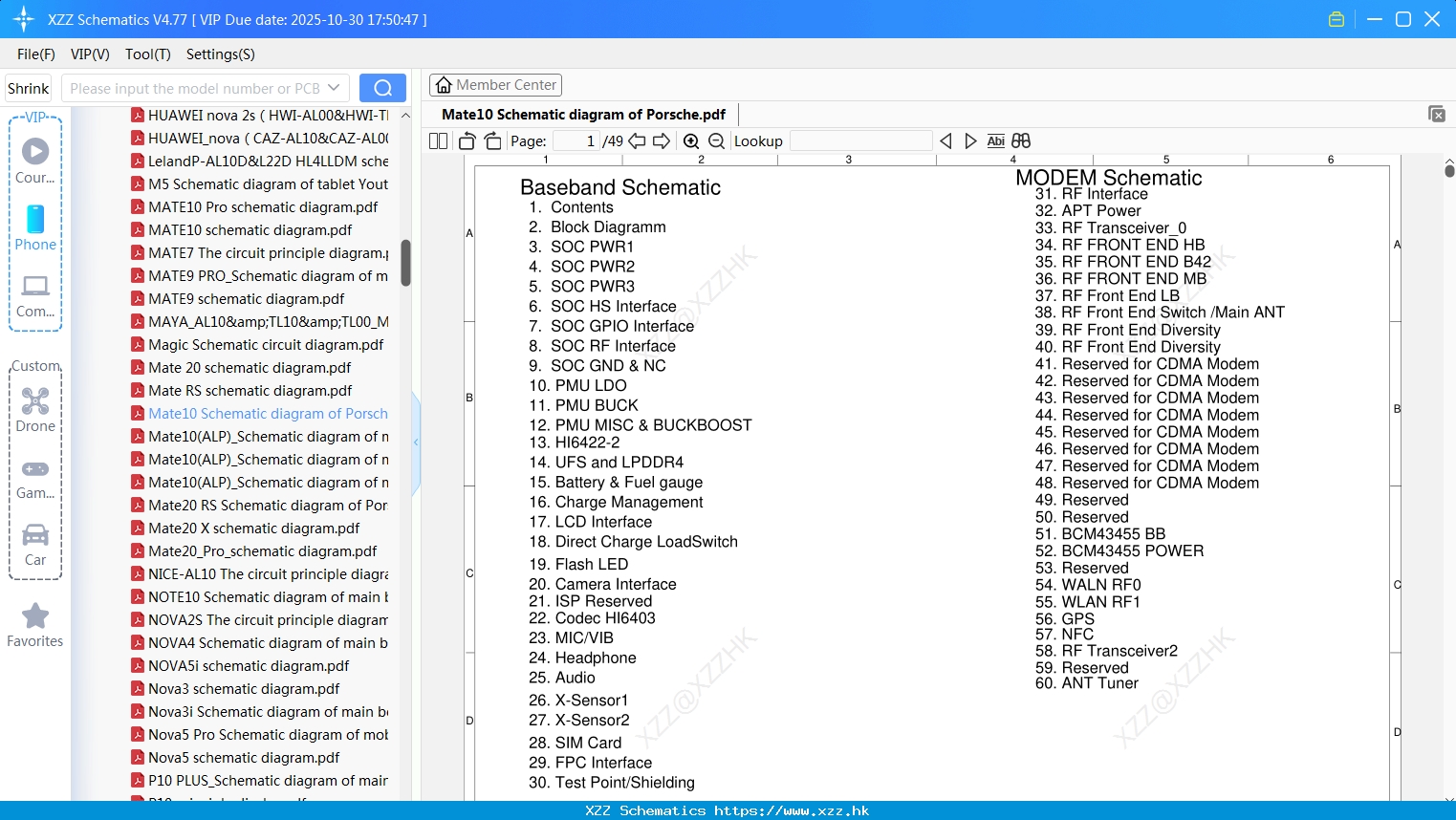Open the Drone category
The width and height of the screenshot is (1456, 820).
tap(35, 409)
